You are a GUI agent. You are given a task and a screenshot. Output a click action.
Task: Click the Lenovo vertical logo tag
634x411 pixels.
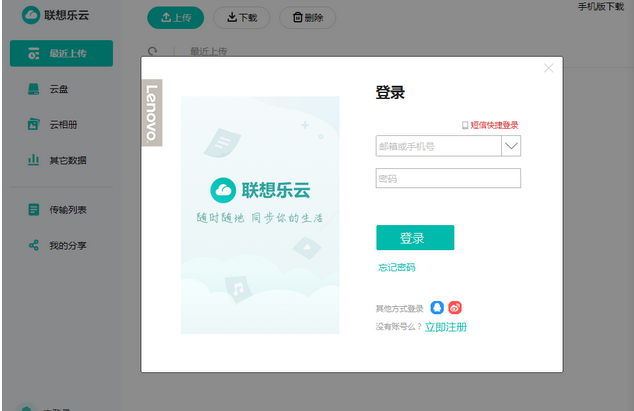point(152,113)
